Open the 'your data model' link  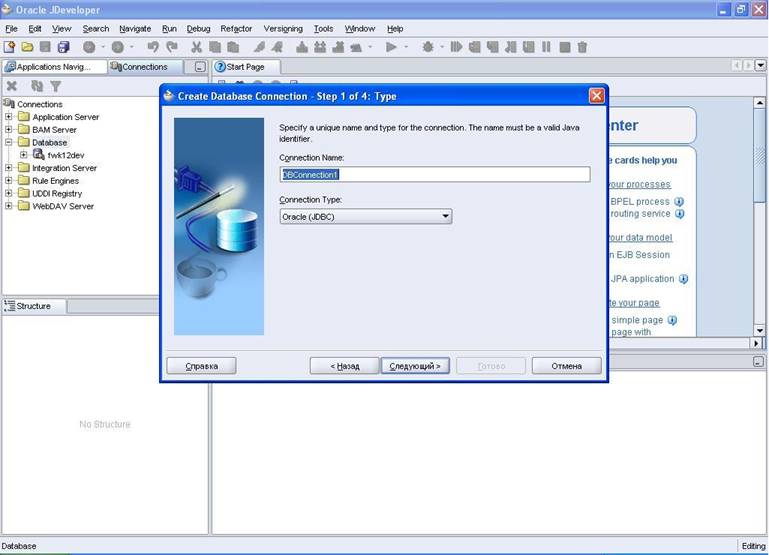click(x=640, y=237)
